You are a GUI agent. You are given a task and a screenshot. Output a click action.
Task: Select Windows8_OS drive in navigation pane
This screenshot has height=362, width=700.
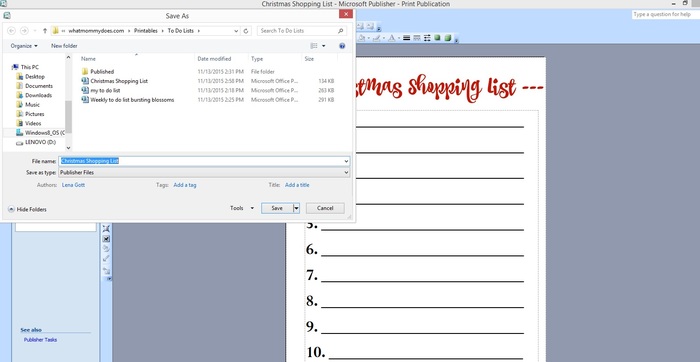(x=40, y=133)
